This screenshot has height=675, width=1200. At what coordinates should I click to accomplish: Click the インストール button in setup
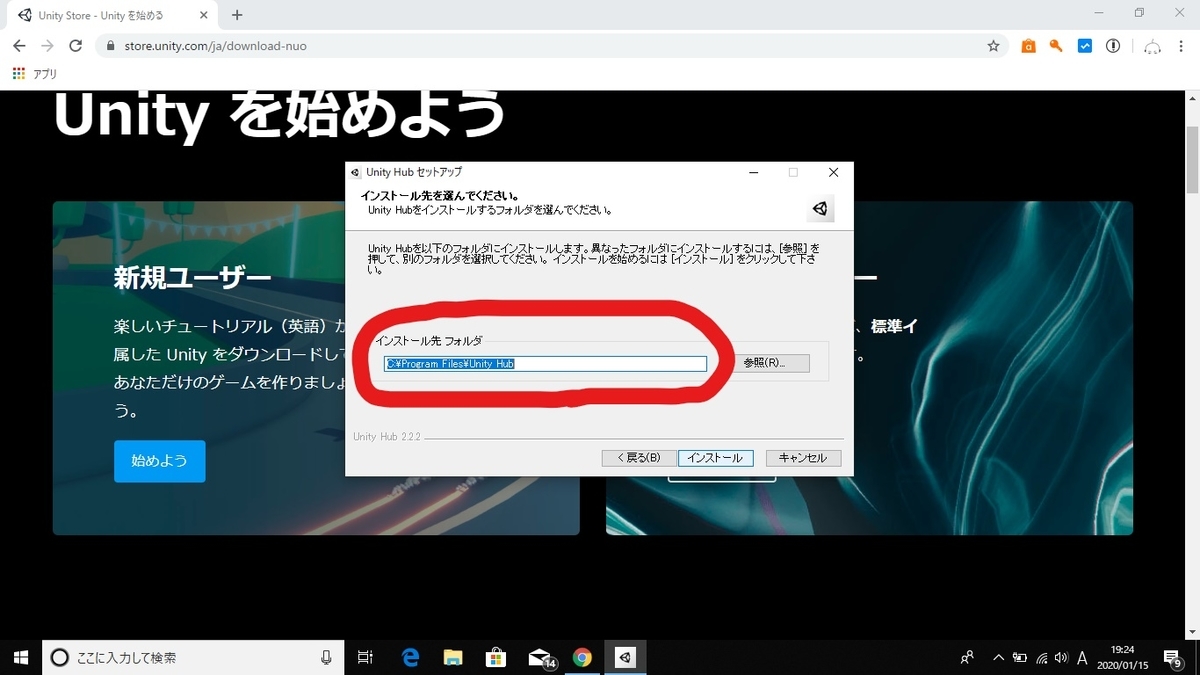715,458
